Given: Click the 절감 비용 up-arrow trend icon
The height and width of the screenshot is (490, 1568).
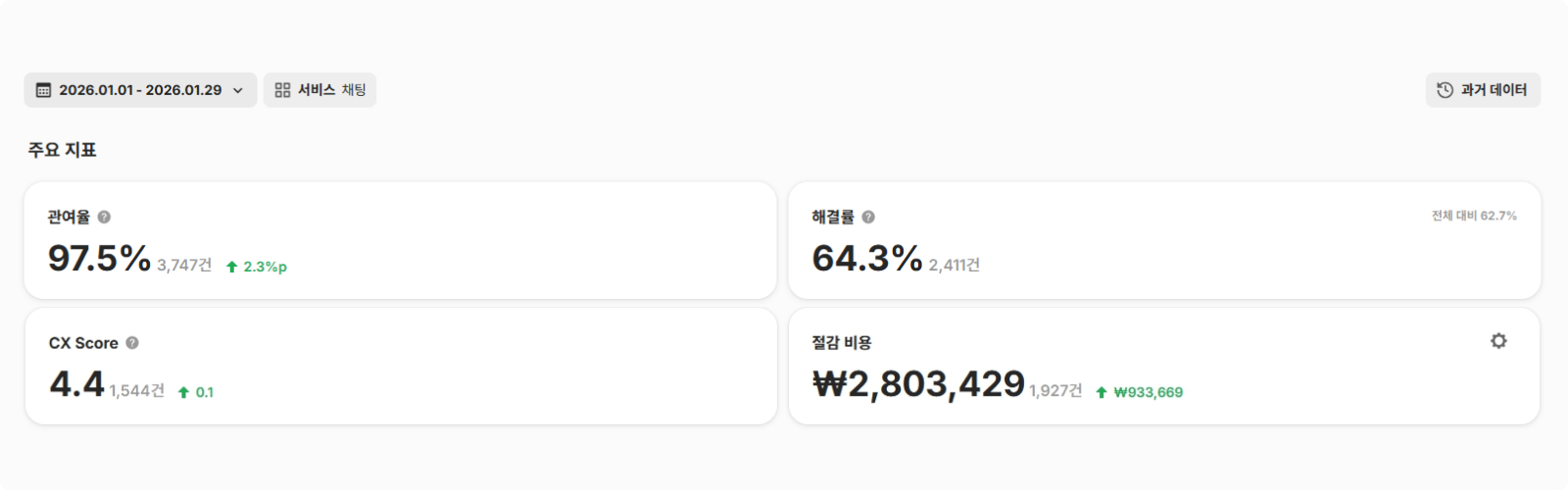Looking at the screenshot, I should 1102,392.
